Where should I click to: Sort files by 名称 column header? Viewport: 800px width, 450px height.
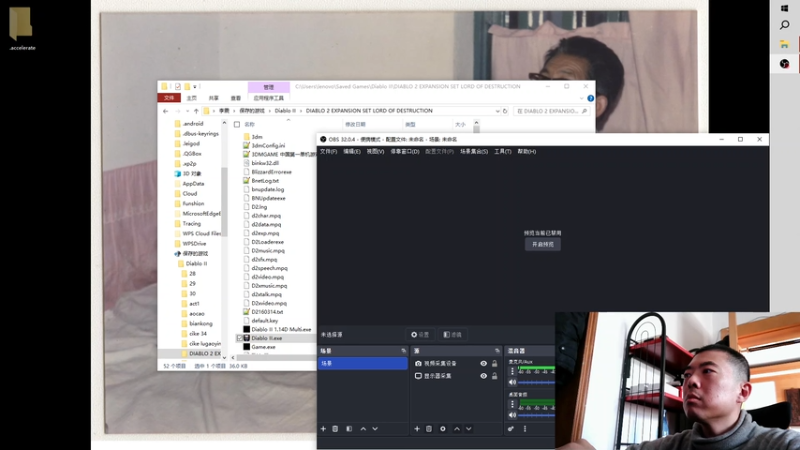(249, 124)
